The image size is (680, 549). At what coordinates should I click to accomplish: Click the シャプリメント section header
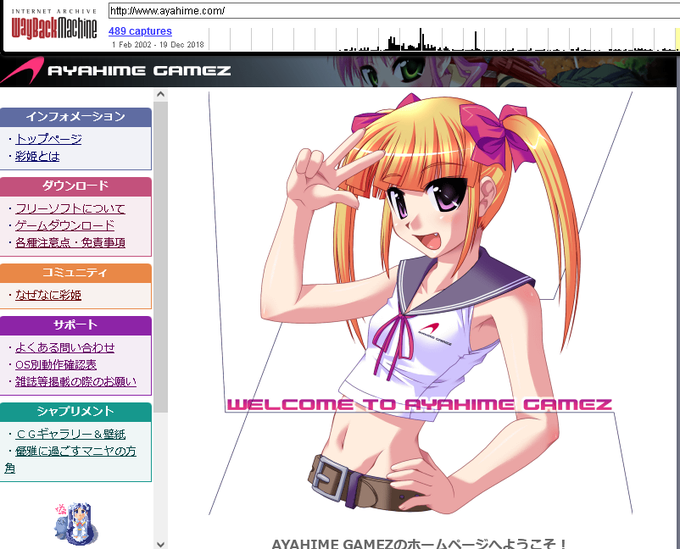[x=76, y=412]
